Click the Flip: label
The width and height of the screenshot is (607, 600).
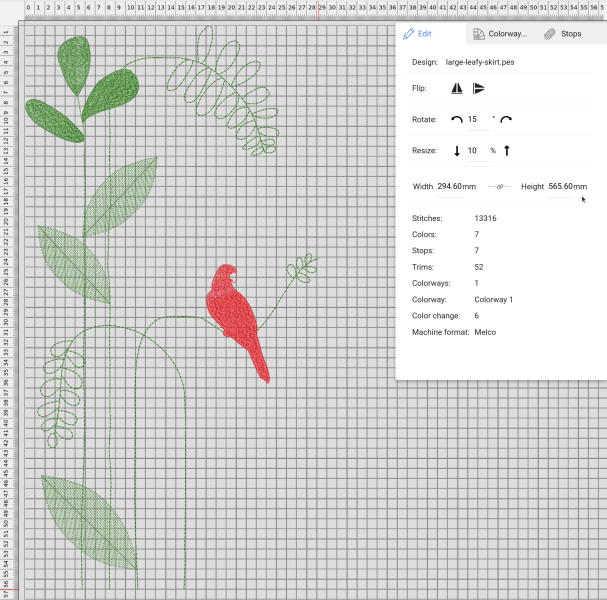click(x=419, y=88)
